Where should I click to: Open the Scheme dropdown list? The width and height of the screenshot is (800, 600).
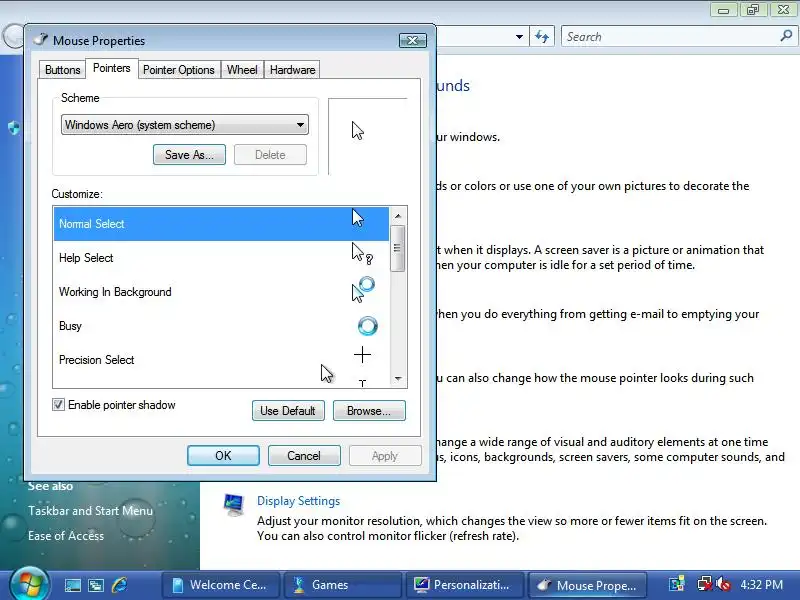(x=185, y=125)
